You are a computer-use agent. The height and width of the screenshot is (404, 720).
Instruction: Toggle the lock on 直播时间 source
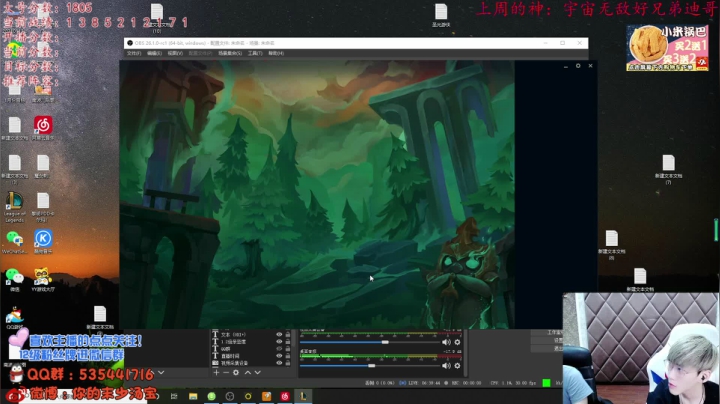click(288, 356)
